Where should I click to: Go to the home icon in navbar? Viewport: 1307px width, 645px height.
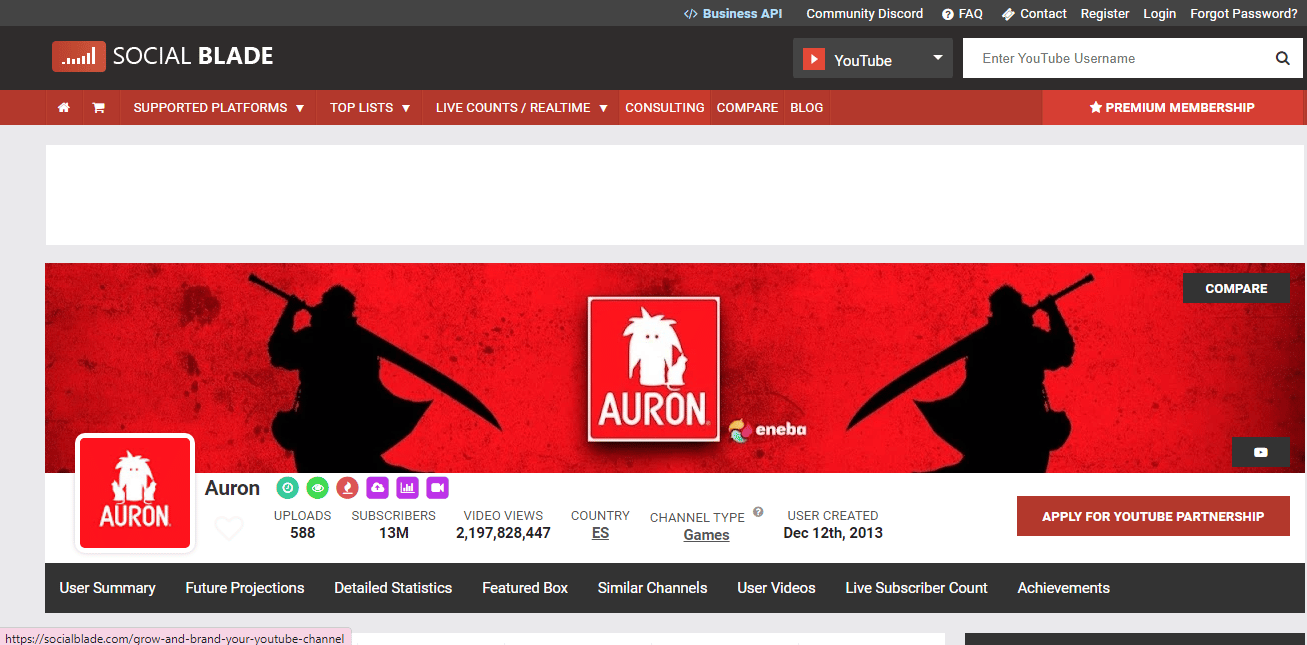pyautogui.click(x=64, y=108)
